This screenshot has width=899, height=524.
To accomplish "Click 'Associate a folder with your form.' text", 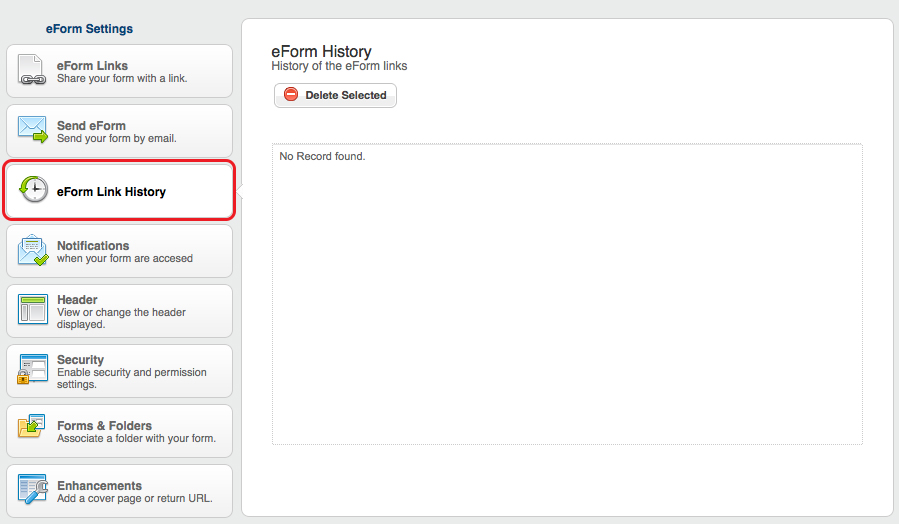I will [136, 439].
